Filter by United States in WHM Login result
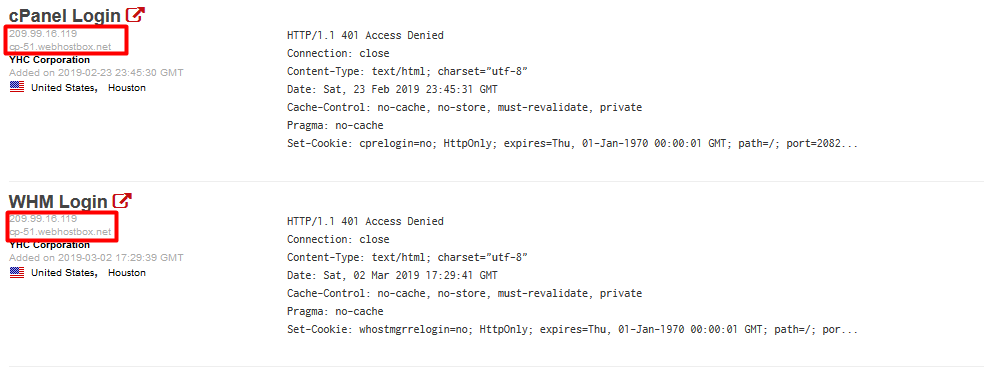984x369 pixels. (64, 273)
